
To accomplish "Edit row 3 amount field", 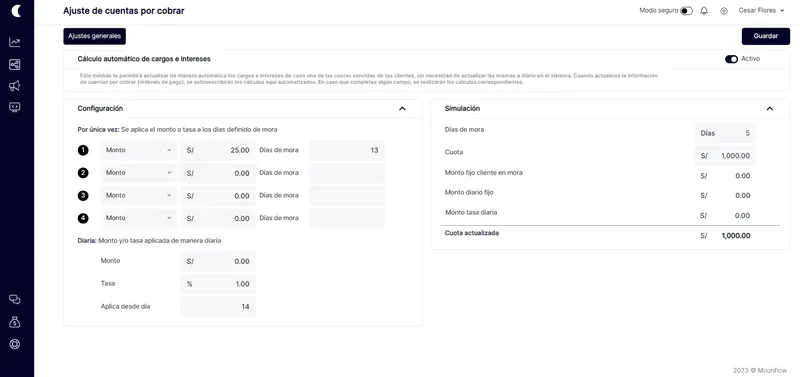I will [x=218, y=195].
